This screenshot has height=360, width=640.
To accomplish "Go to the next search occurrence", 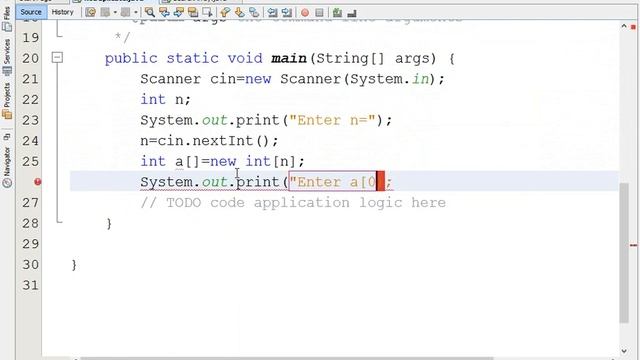I will click(x=179, y=13).
